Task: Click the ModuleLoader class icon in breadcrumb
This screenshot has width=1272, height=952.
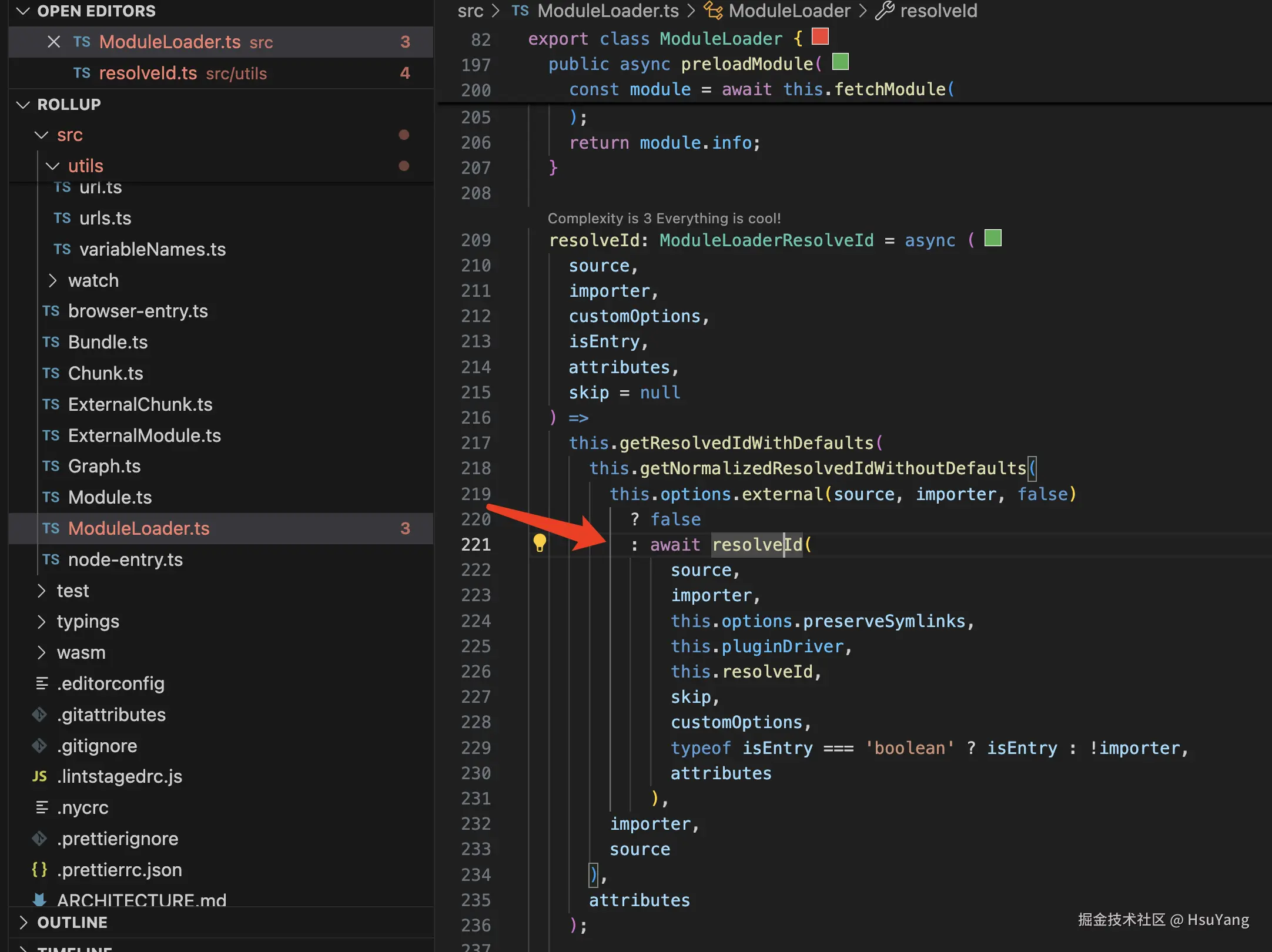Action: [x=713, y=11]
